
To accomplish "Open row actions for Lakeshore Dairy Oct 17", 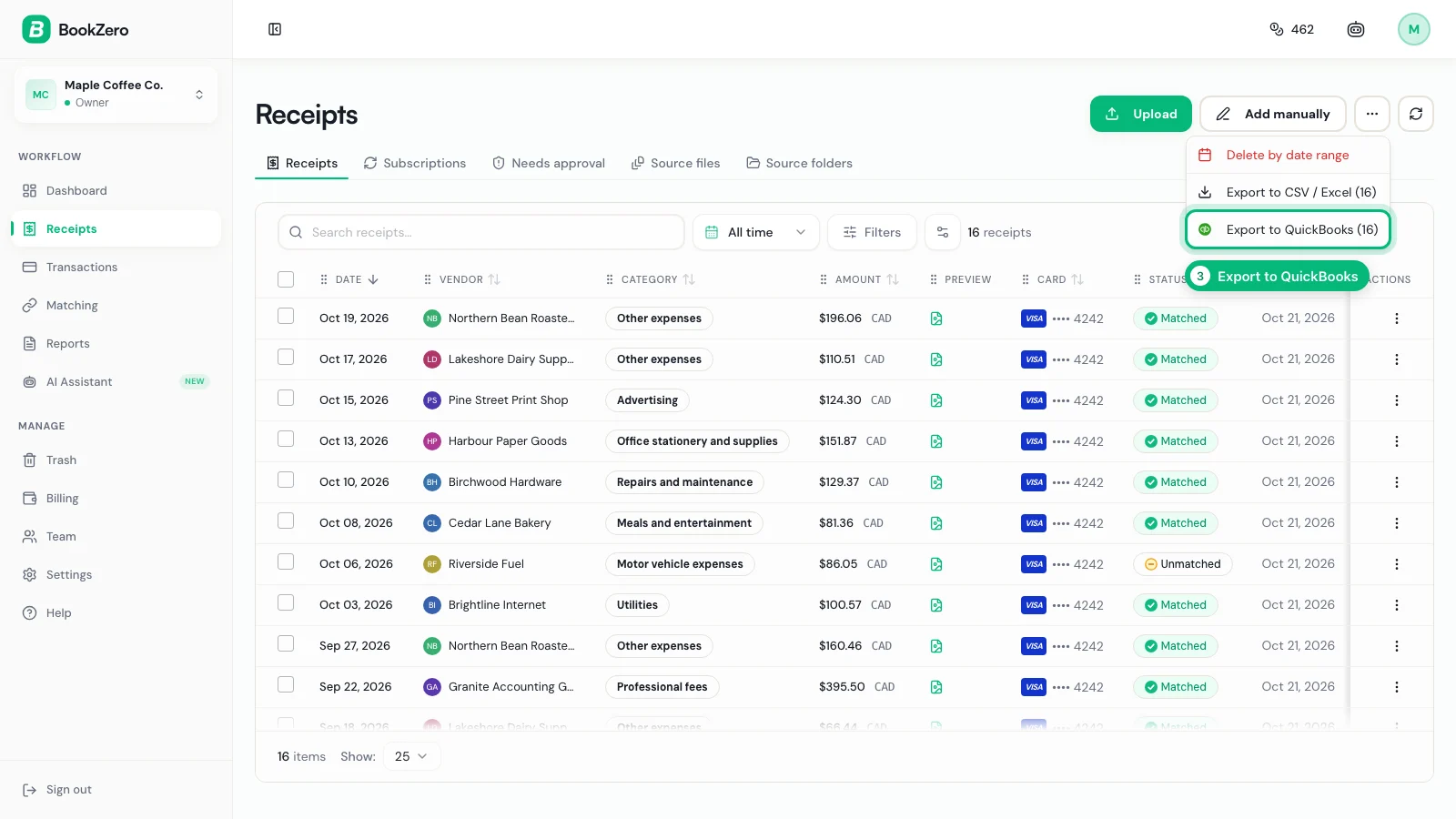I will (1396, 359).
